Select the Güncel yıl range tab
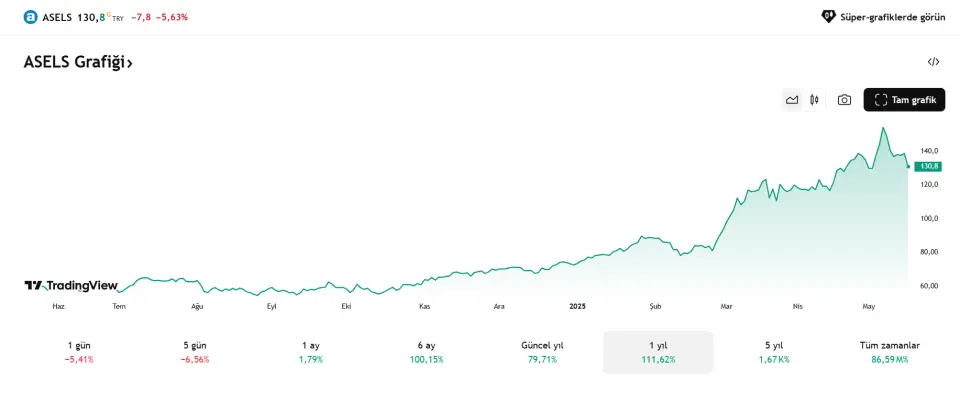 click(x=542, y=352)
